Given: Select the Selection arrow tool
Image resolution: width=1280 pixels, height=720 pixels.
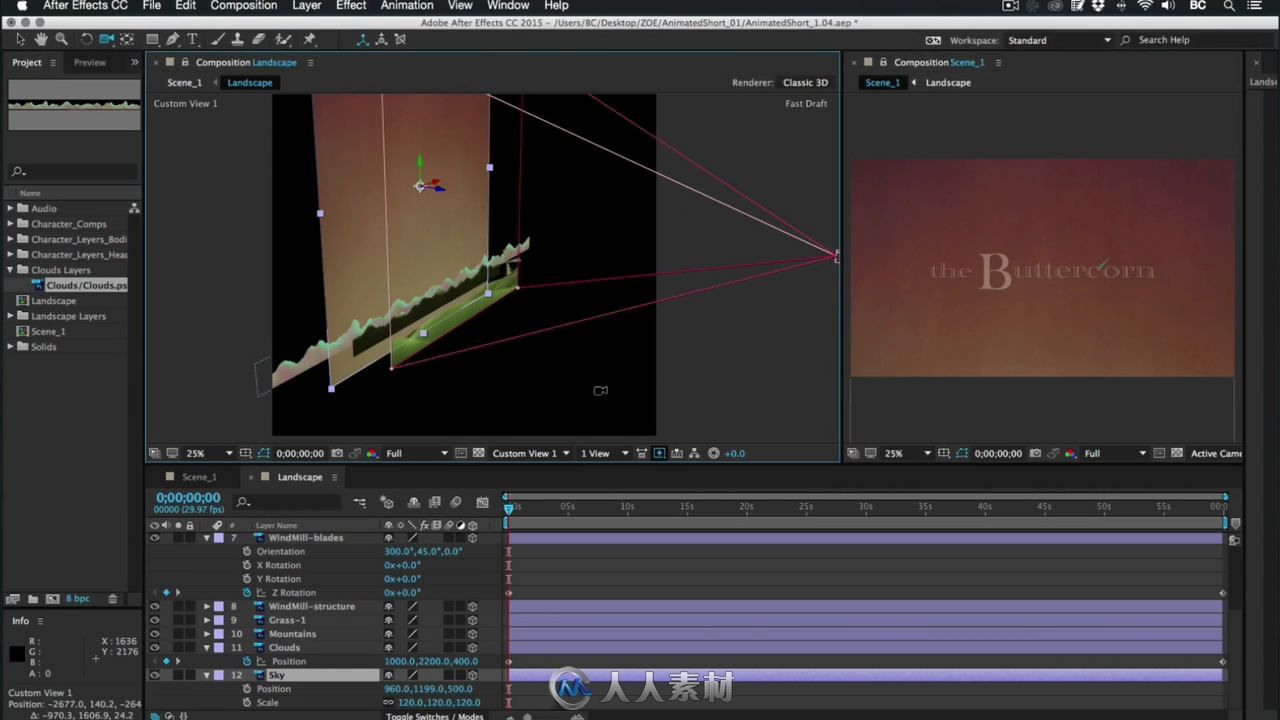Looking at the screenshot, I should [20, 39].
